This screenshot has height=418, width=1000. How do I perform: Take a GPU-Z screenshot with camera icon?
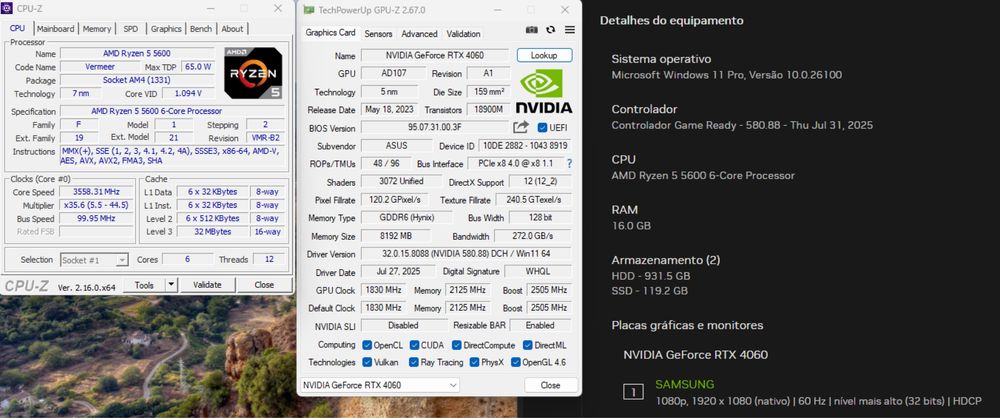coord(531,30)
